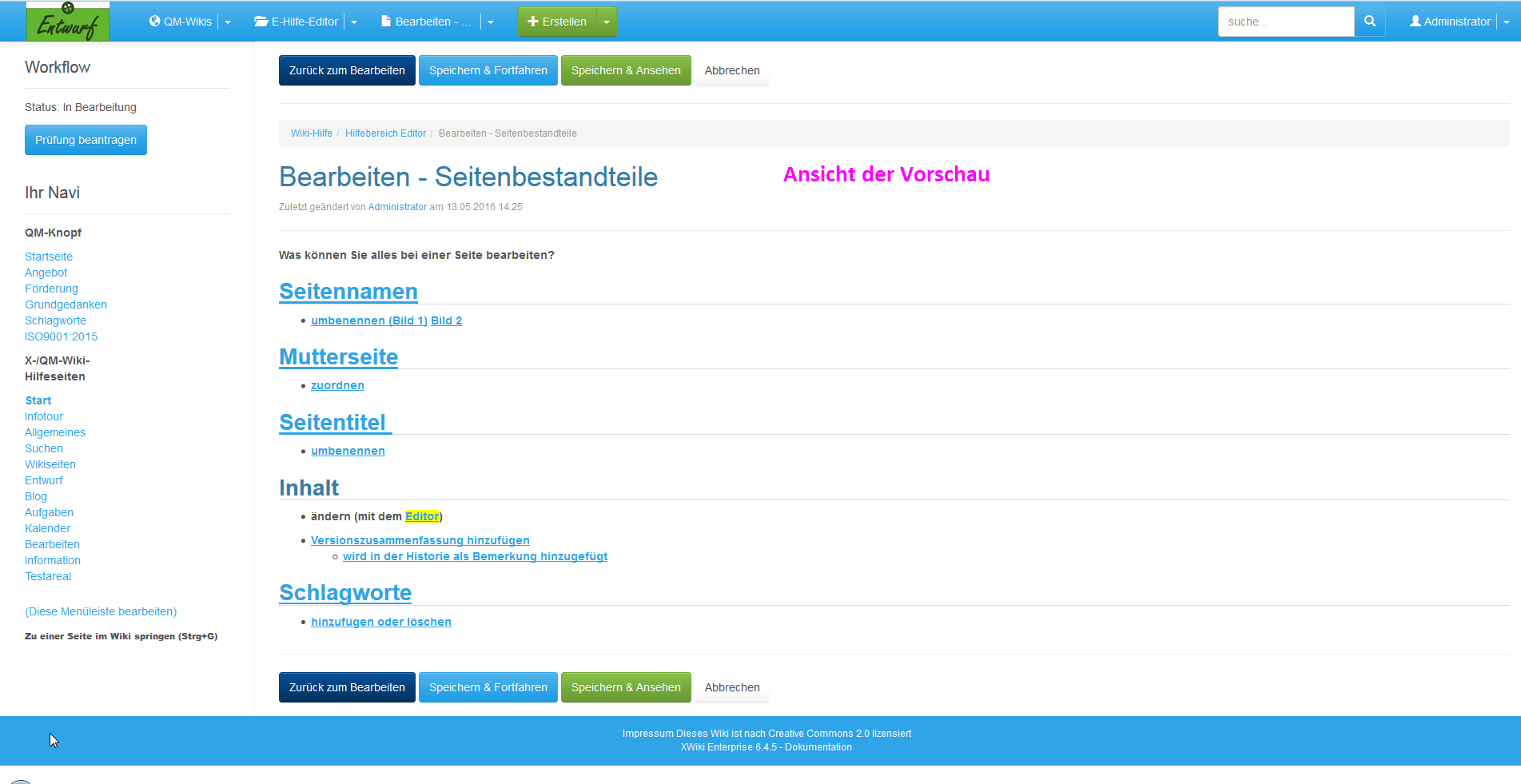Open the Administrator menu arrow
Viewport: 1521px width, 784px height.
pyautogui.click(x=1506, y=22)
